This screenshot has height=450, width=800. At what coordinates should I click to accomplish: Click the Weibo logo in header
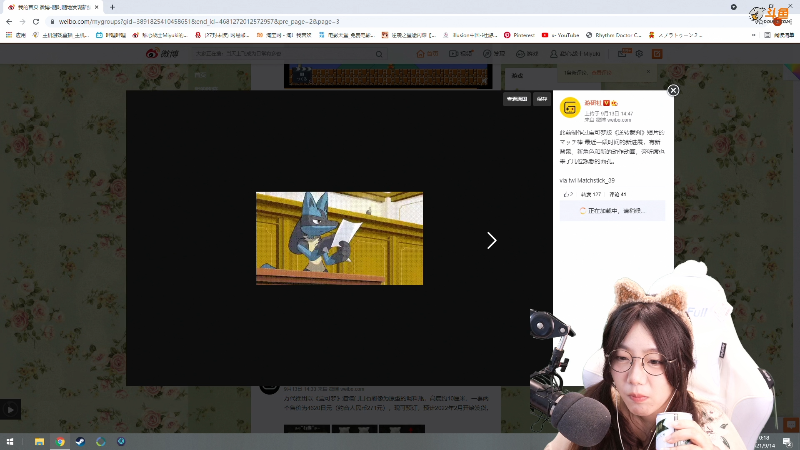(x=162, y=54)
